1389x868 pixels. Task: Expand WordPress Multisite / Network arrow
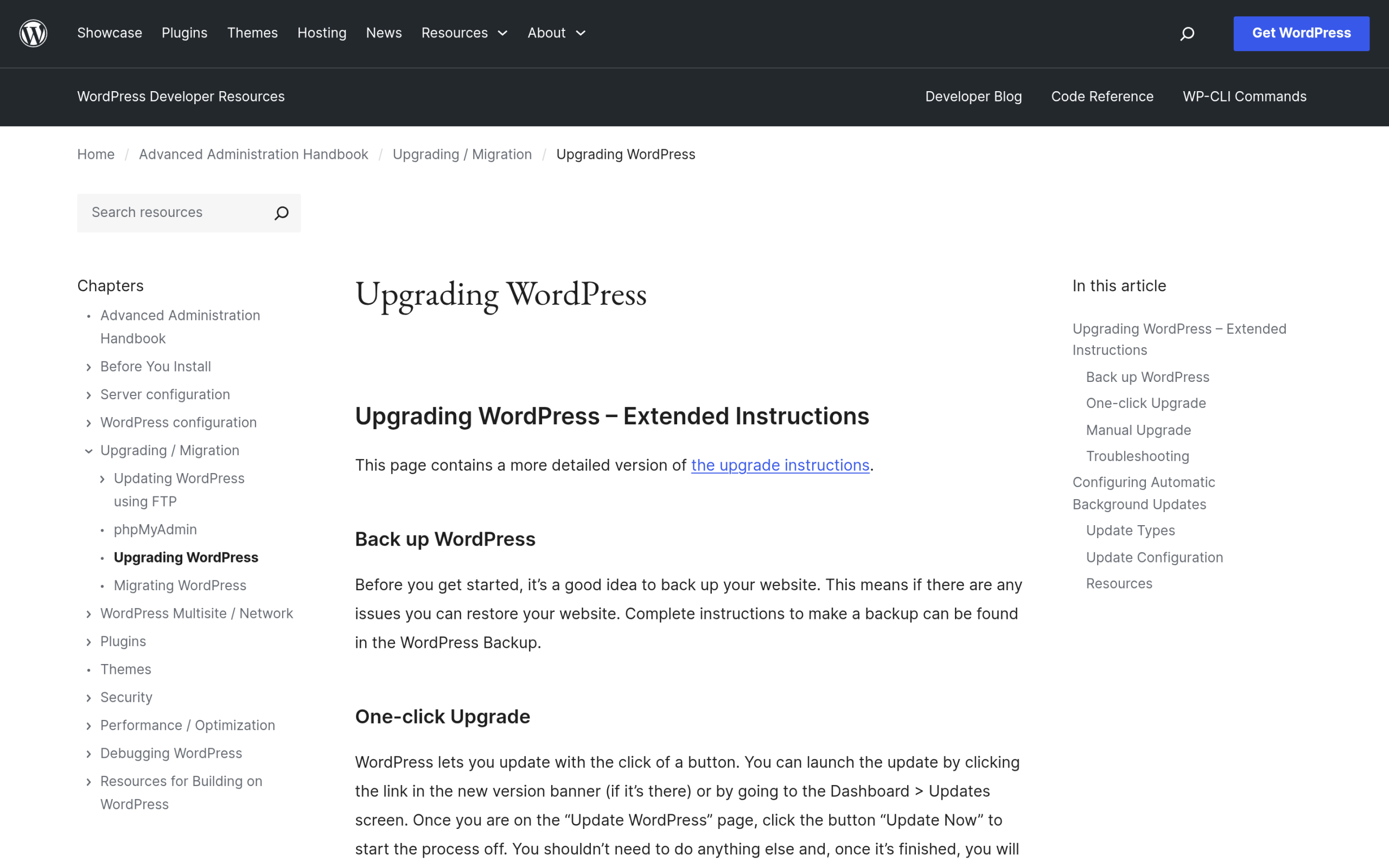tap(88, 614)
